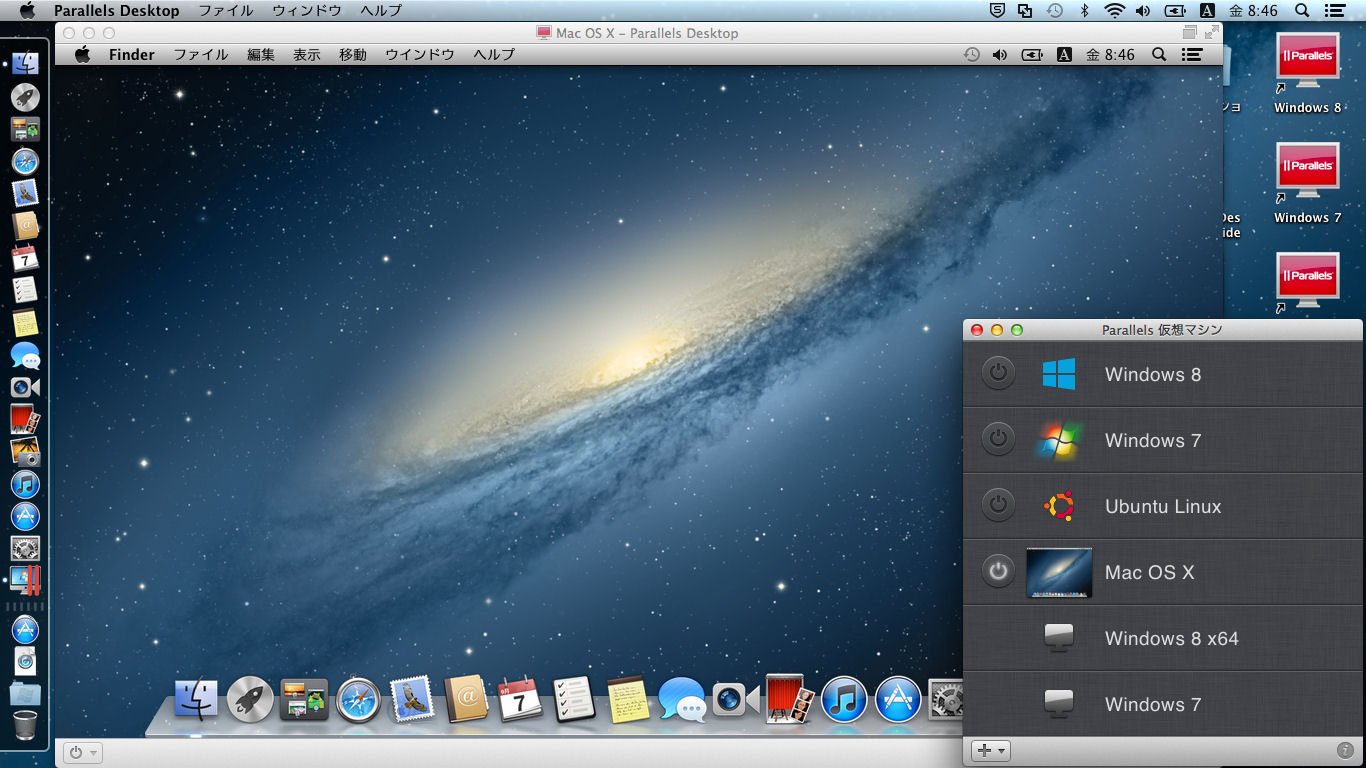The height and width of the screenshot is (768, 1366).
Task: Open Messages in the guest VM Dock
Action: pos(682,699)
